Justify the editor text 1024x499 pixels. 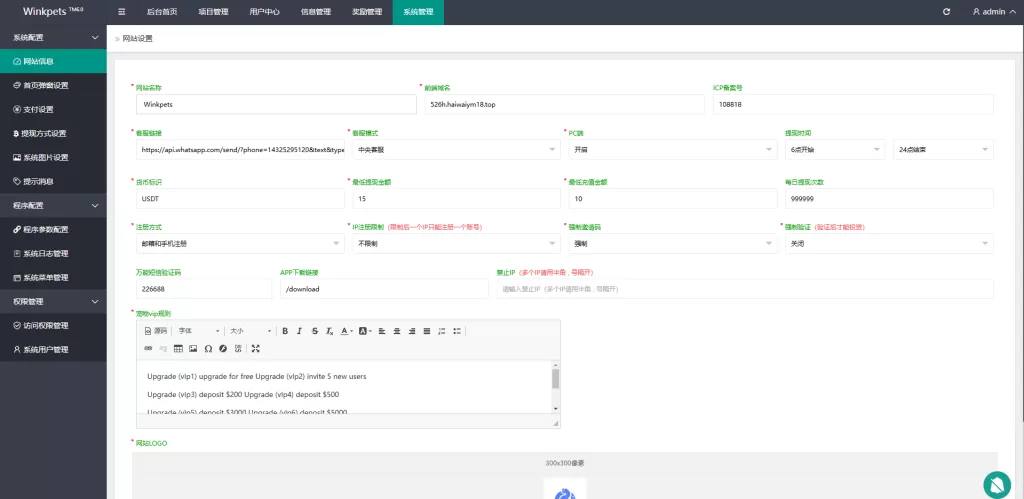[427, 331]
